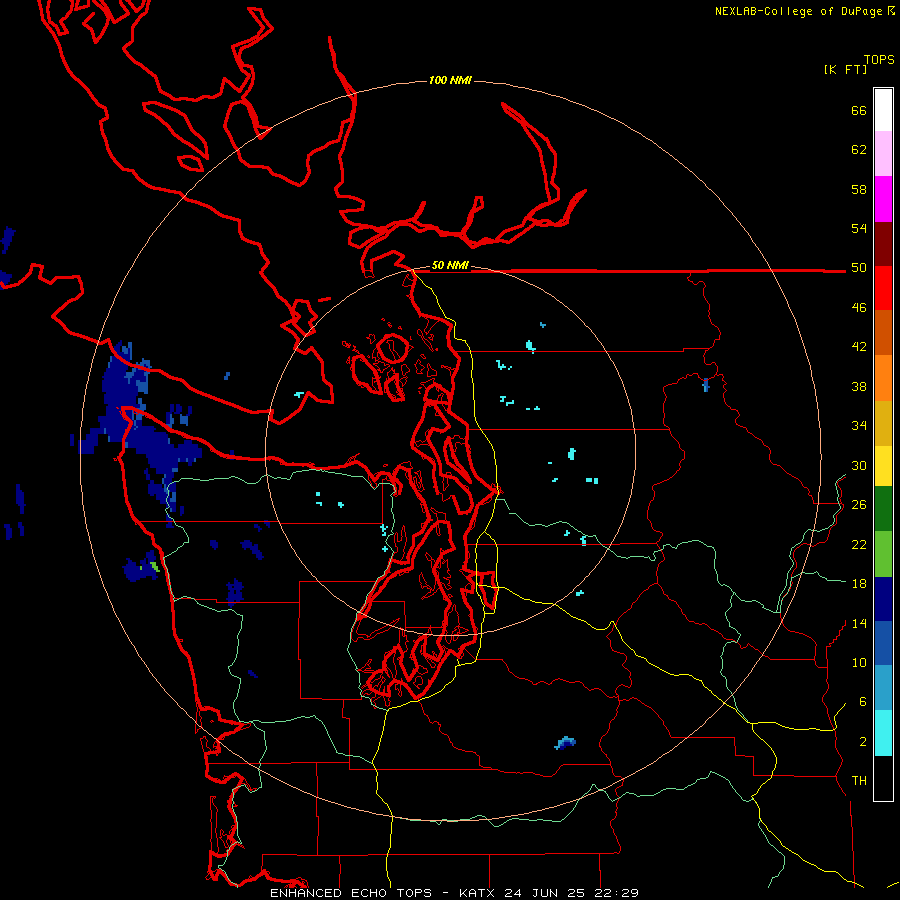Screen dimensions: 900x900
Task: Click the 38 scale value
Action: coord(859,386)
